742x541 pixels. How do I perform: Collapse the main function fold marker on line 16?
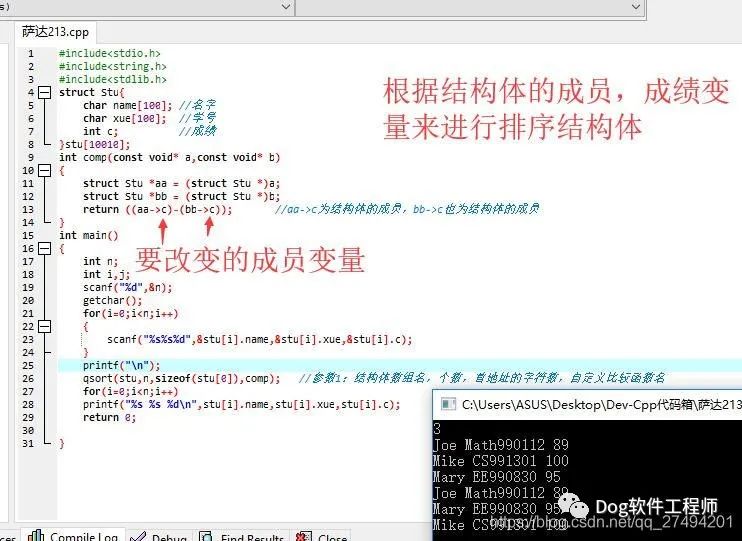(x=44, y=248)
